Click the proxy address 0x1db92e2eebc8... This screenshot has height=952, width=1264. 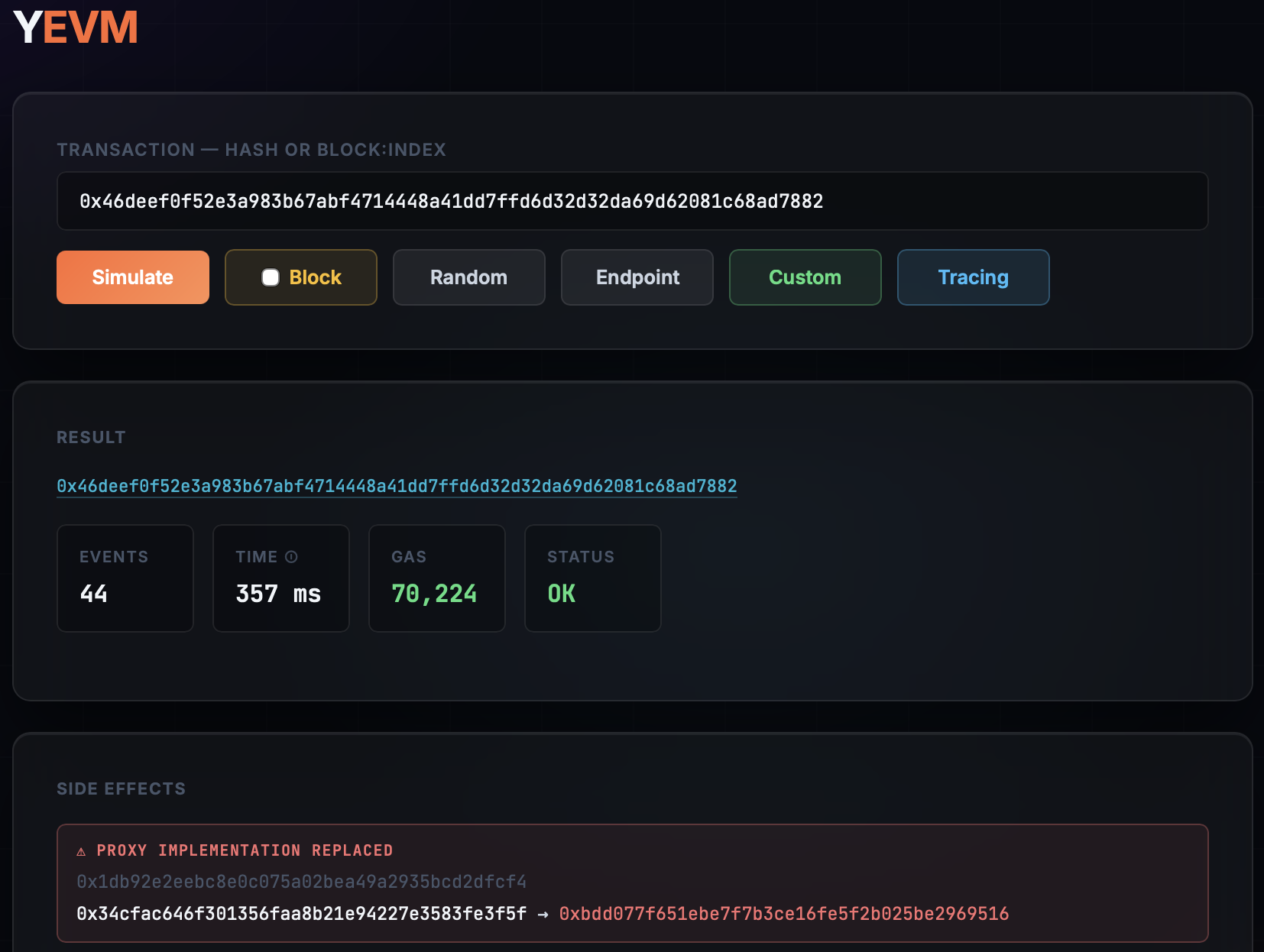click(301, 882)
